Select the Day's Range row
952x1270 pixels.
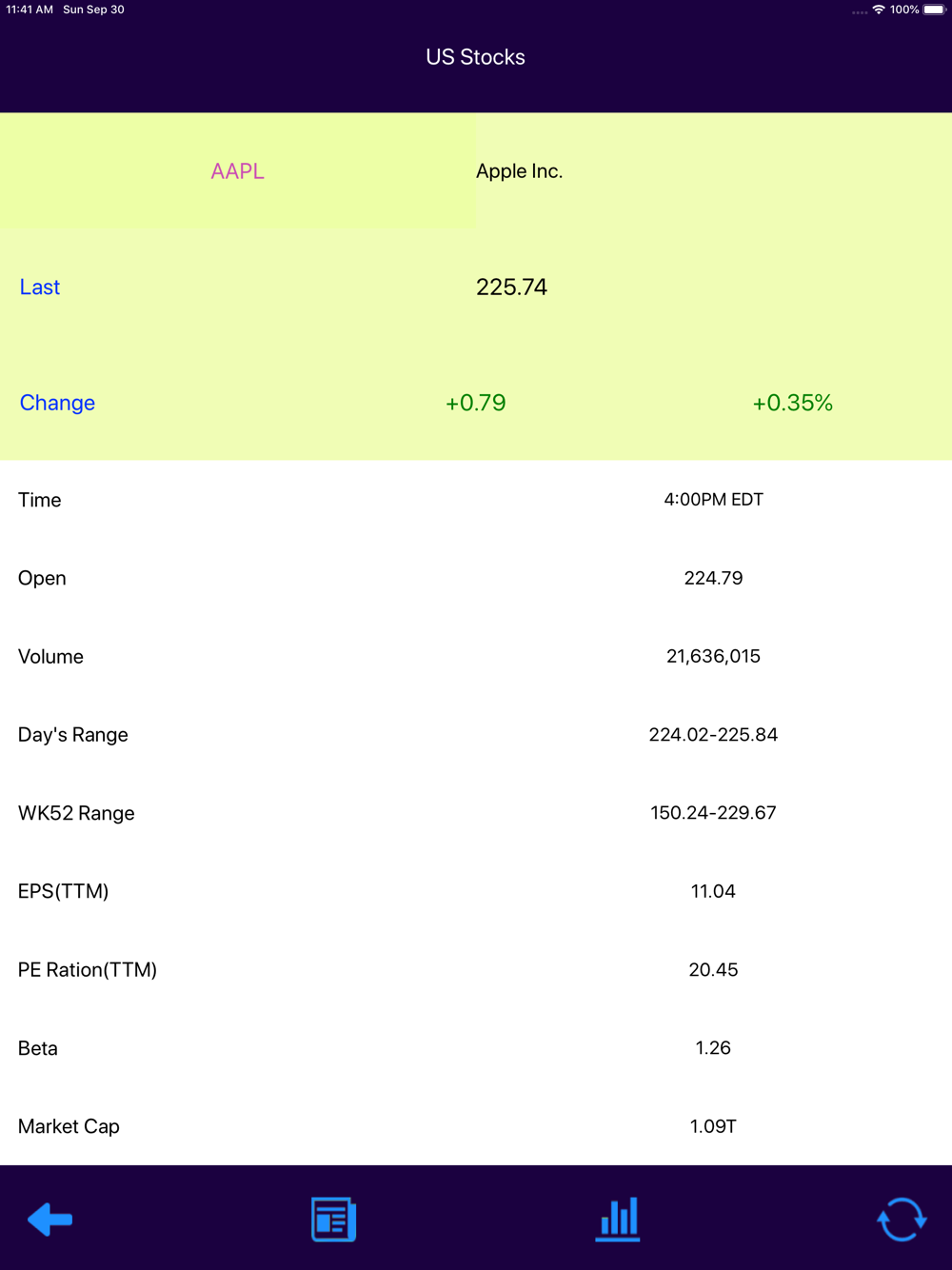click(476, 734)
